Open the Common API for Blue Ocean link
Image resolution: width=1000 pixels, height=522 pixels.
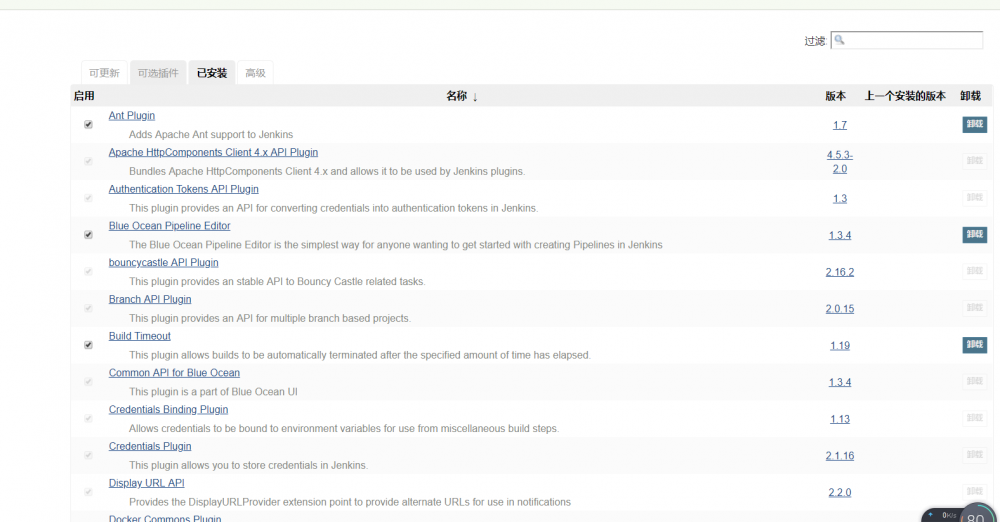point(174,373)
